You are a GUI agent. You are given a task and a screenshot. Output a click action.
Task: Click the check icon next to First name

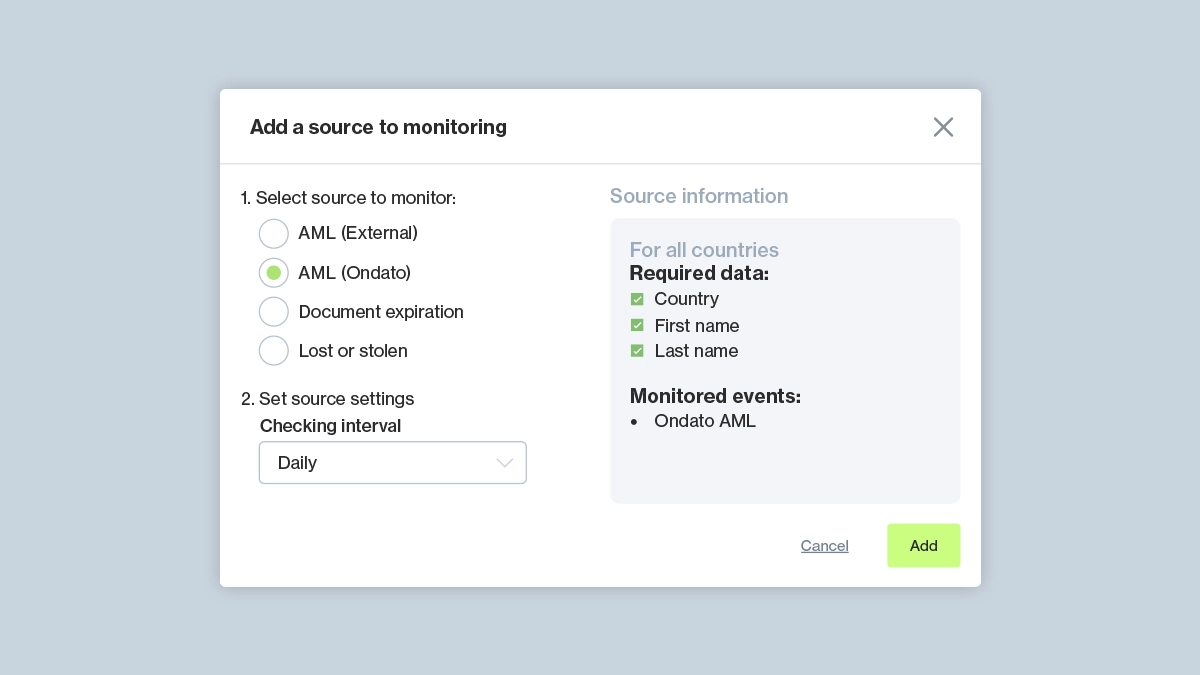637,325
